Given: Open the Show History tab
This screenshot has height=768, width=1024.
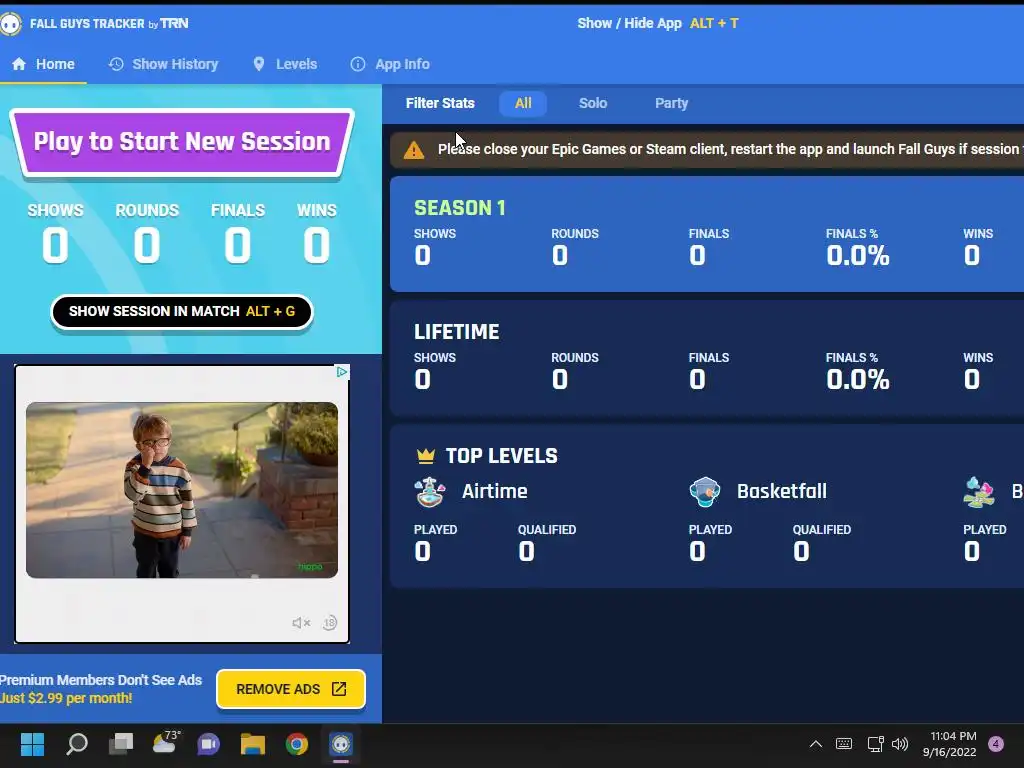Looking at the screenshot, I should click(163, 64).
